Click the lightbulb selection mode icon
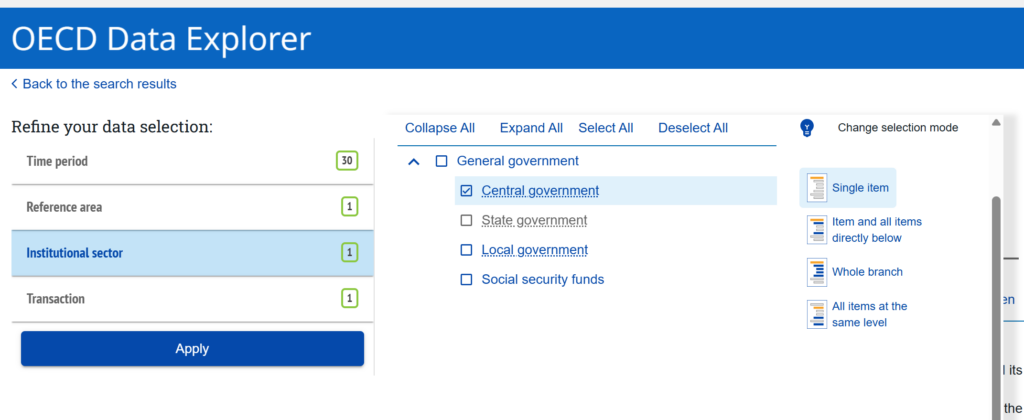The width and height of the screenshot is (1024, 420). pyautogui.click(x=808, y=128)
